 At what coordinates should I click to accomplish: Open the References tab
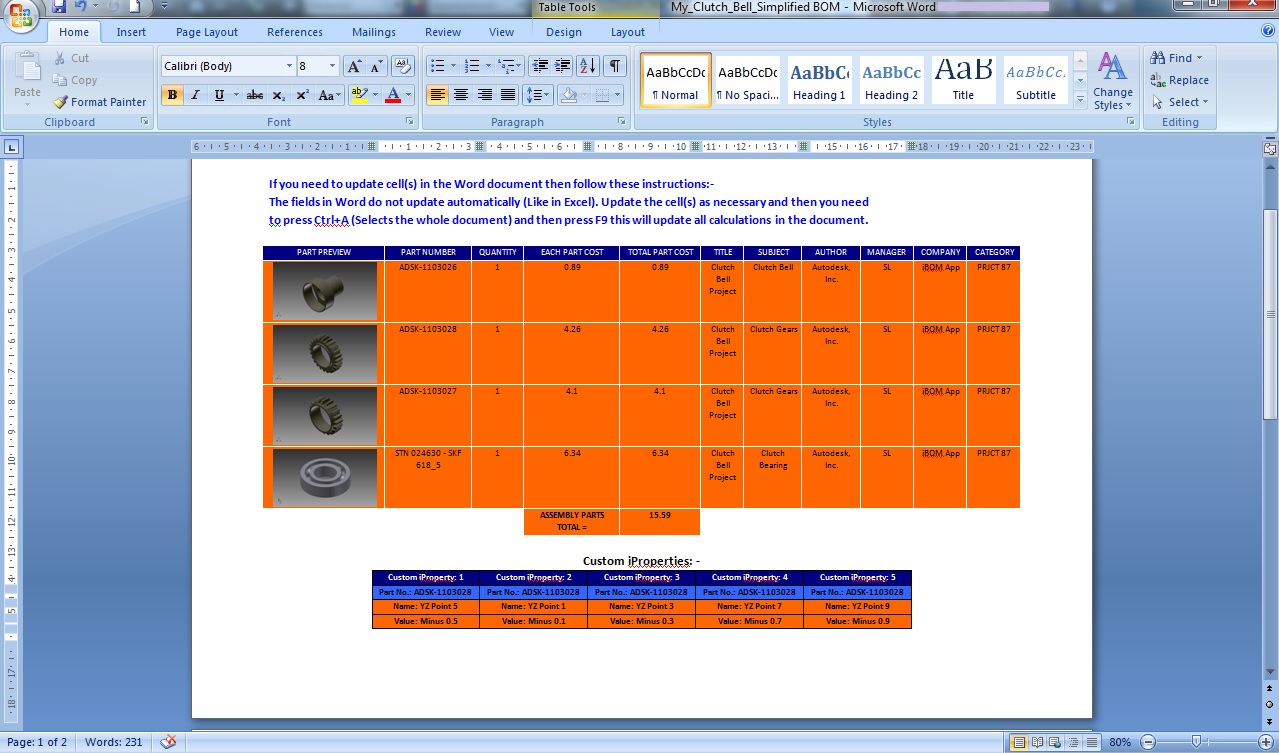pyautogui.click(x=295, y=32)
